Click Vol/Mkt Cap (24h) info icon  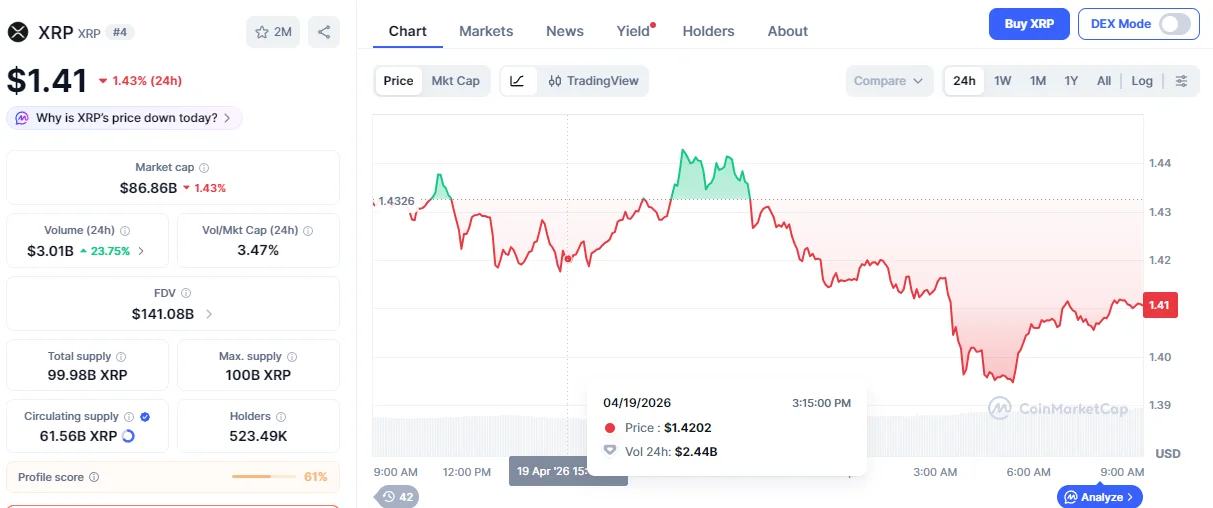click(307, 230)
